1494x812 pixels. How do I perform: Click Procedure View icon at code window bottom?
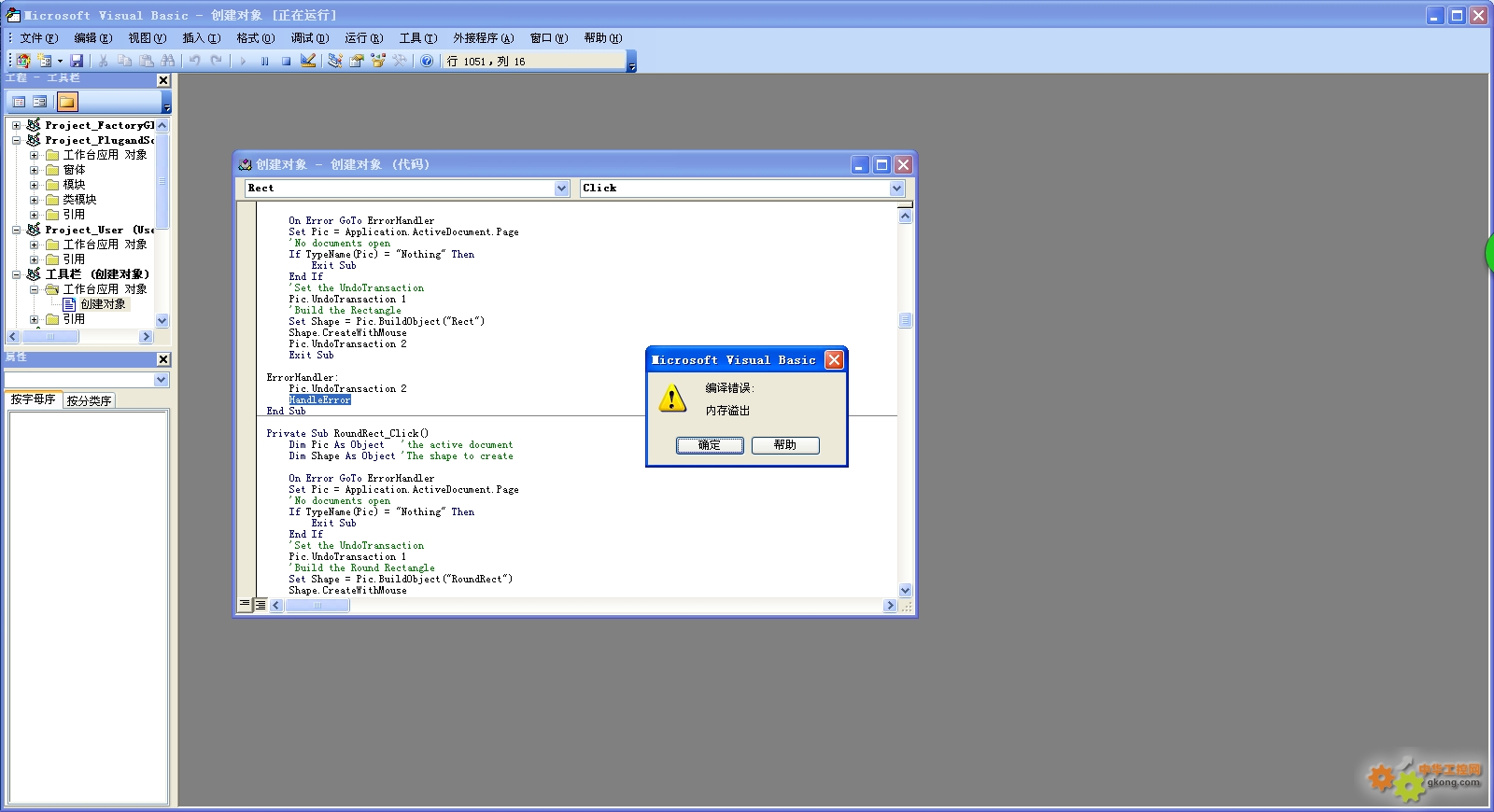245,605
